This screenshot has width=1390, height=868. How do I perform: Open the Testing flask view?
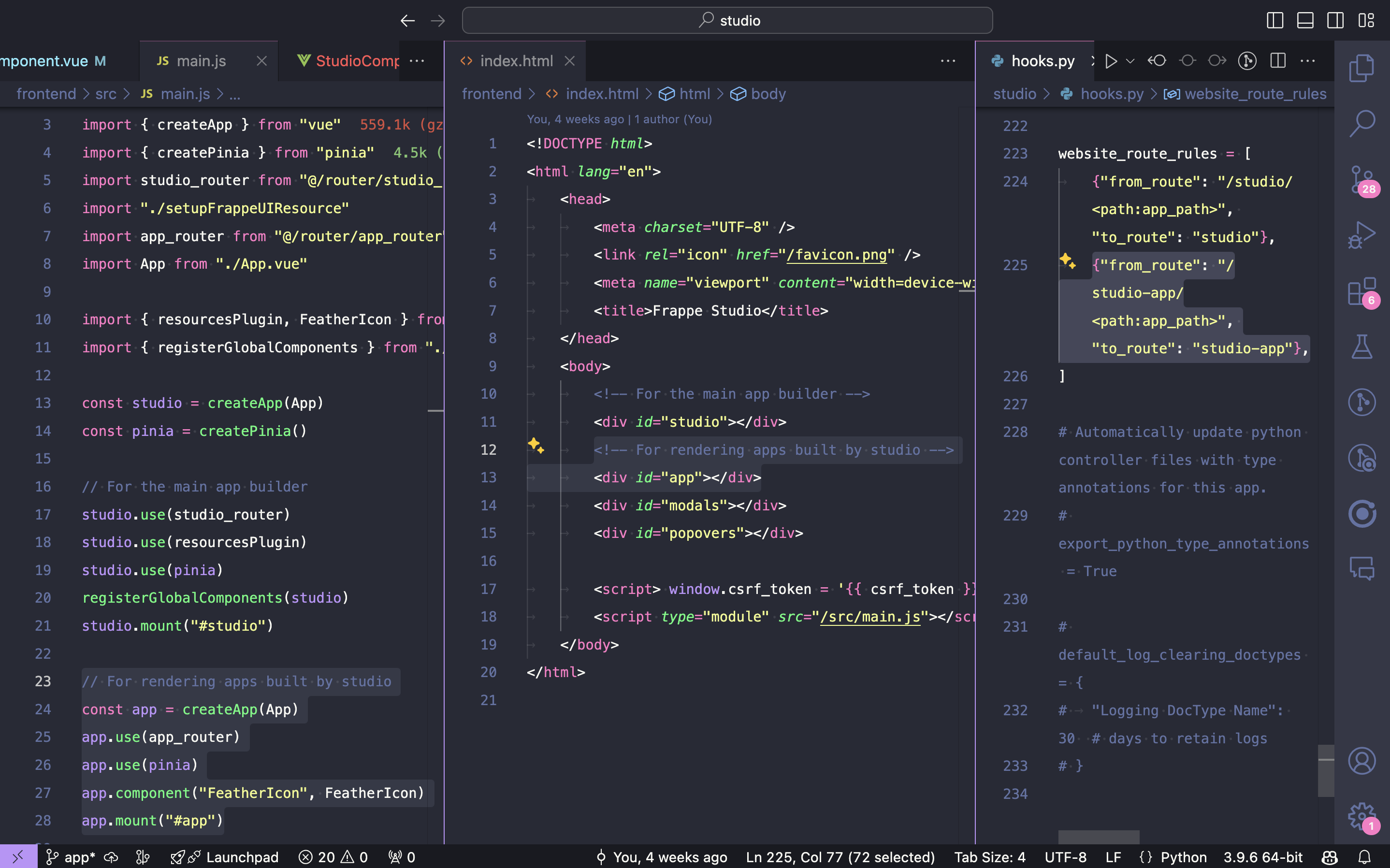pyautogui.click(x=1361, y=346)
